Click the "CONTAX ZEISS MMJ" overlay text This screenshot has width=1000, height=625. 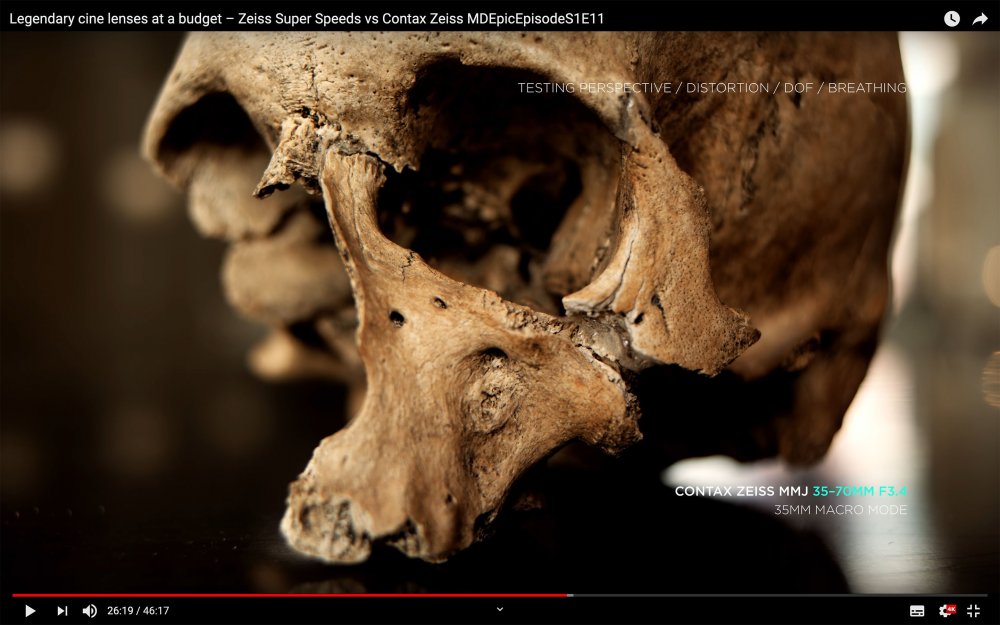point(741,491)
